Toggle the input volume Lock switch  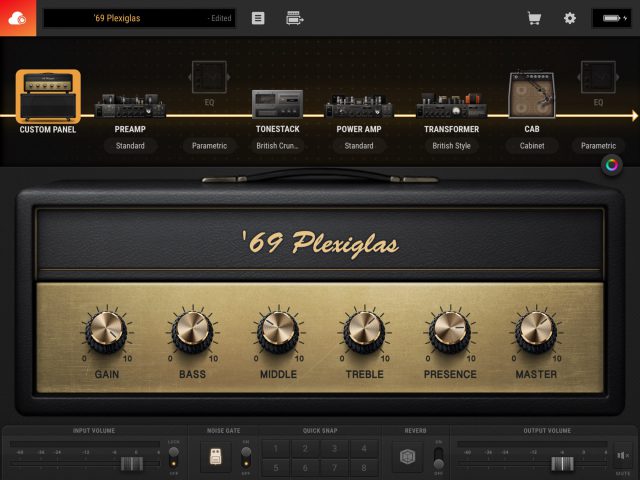(173, 457)
